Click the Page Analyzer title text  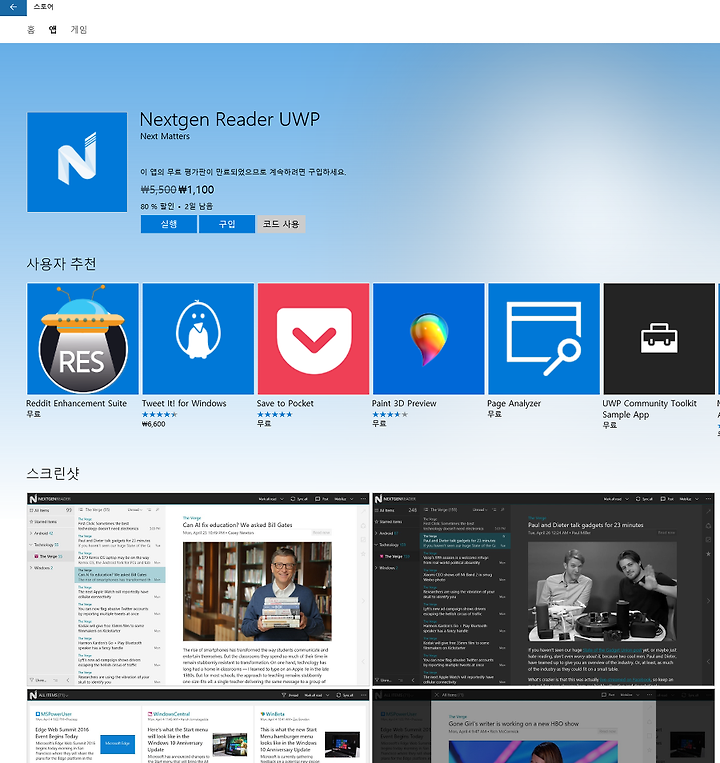pos(514,403)
